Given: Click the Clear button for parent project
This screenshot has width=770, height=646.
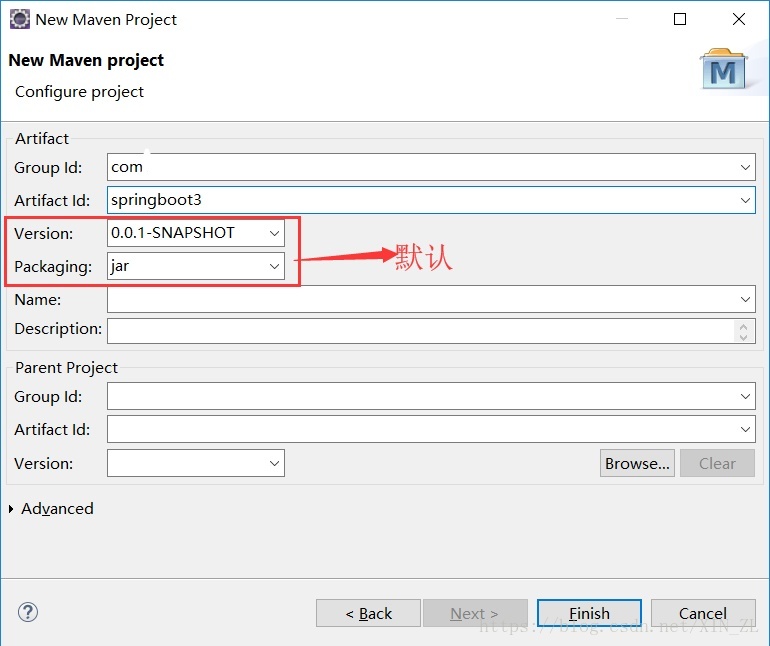Looking at the screenshot, I should [717, 463].
